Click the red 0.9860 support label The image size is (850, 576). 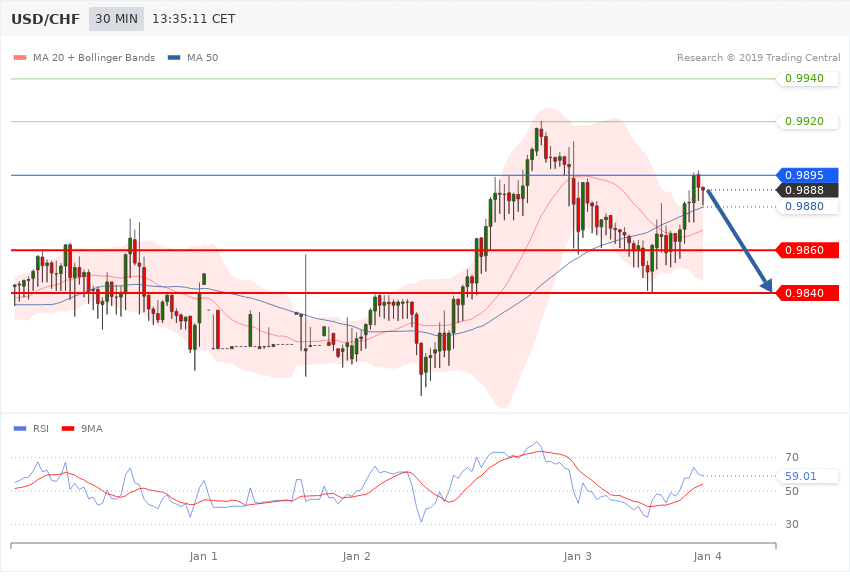(x=808, y=250)
